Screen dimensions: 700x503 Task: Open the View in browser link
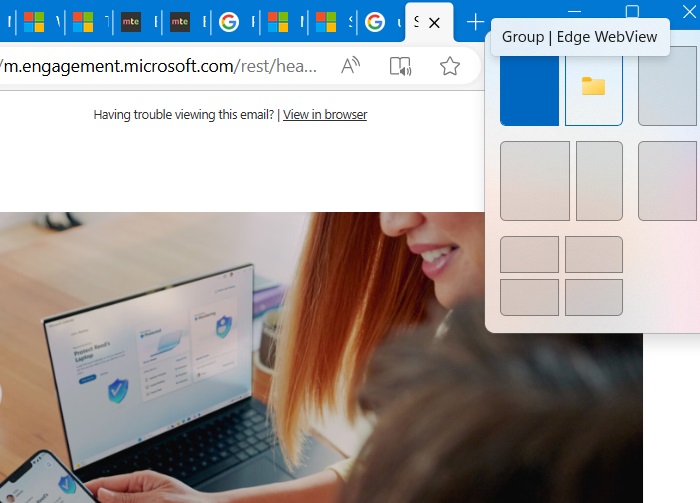coord(325,115)
